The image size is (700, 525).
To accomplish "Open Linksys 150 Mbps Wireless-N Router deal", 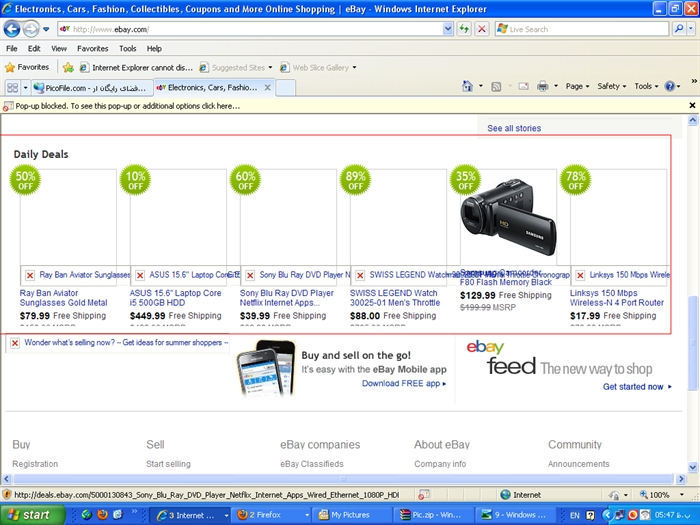I will point(617,298).
